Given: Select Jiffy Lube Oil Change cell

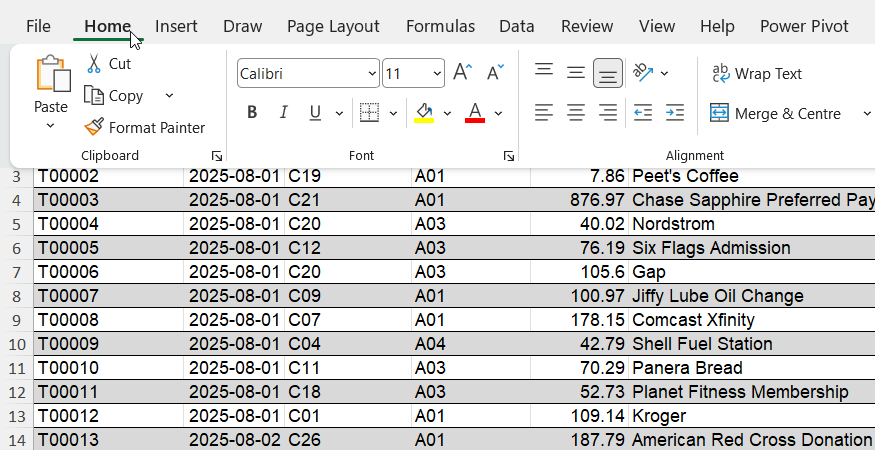Looking at the screenshot, I should [x=752, y=296].
